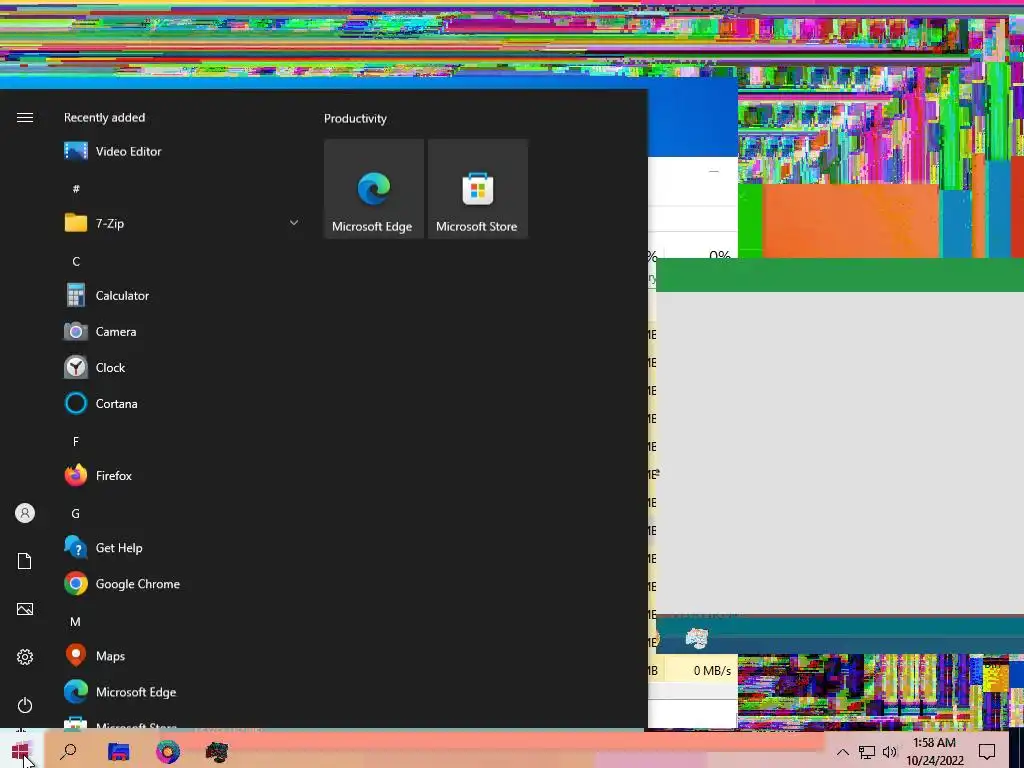The image size is (1024, 768).
Task: Open the Documents icon in Start rail
Action: click(x=25, y=561)
